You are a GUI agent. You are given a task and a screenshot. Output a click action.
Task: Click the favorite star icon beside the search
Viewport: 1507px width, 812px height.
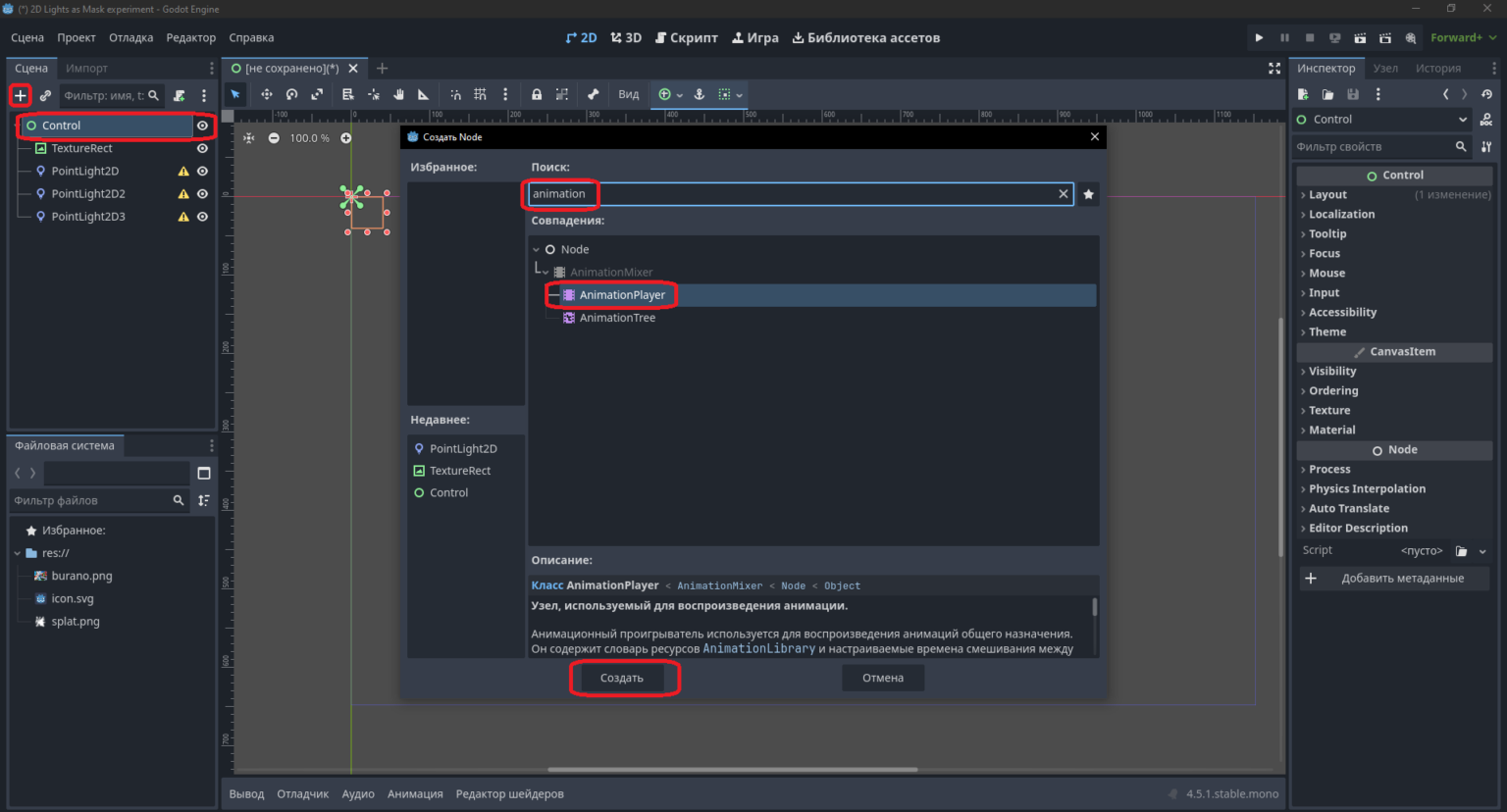click(x=1088, y=194)
